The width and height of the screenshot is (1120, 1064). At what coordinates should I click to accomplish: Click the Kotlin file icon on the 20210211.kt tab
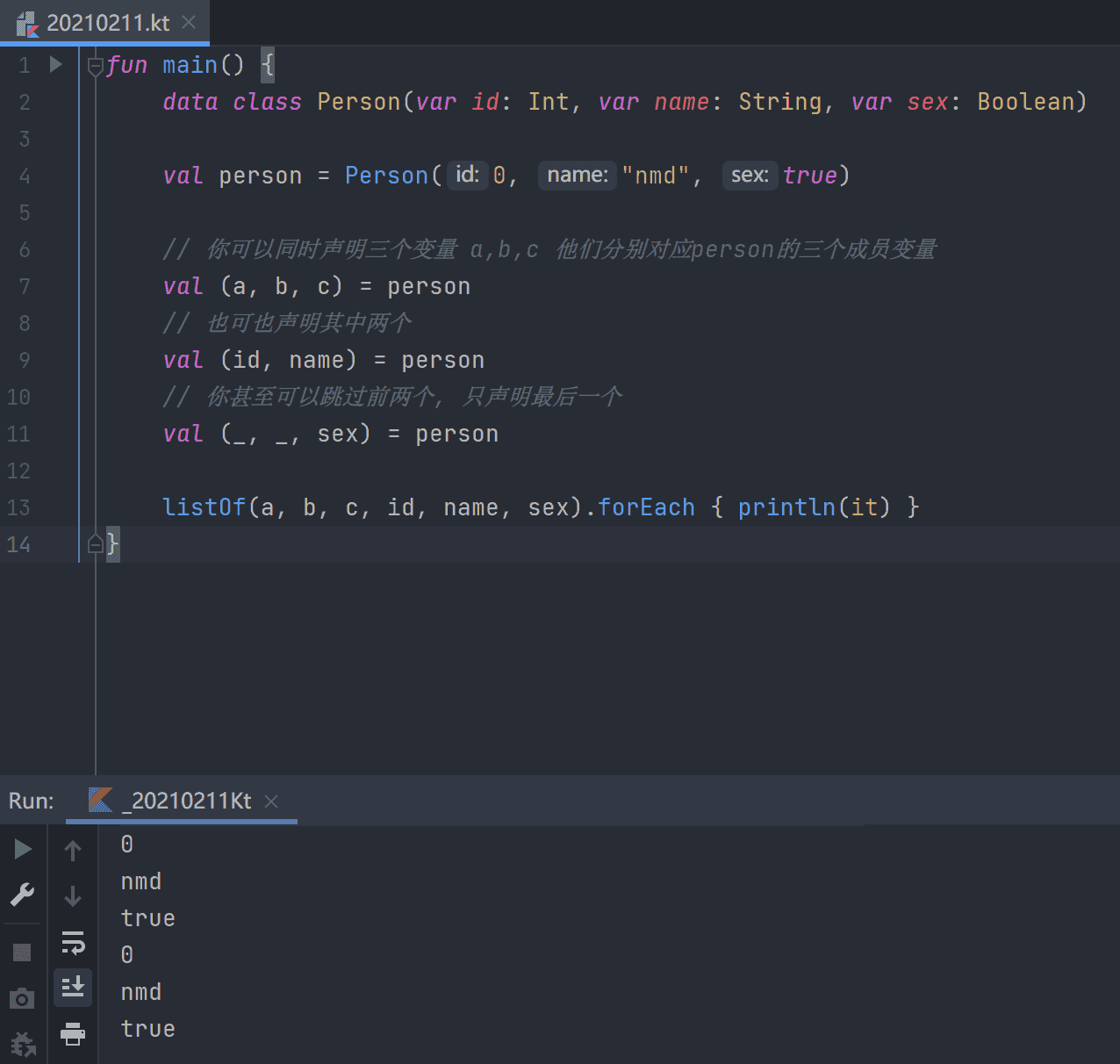pyautogui.click(x=27, y=24)
